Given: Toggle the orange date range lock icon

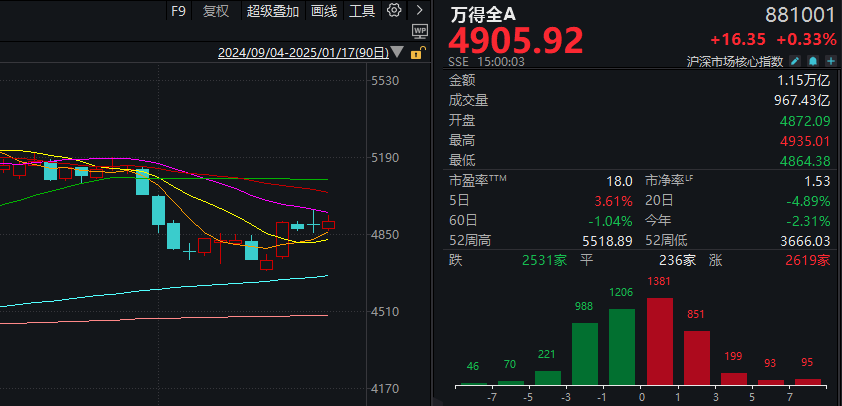Looking at the screenshot, I should click(x=418, y=53).
